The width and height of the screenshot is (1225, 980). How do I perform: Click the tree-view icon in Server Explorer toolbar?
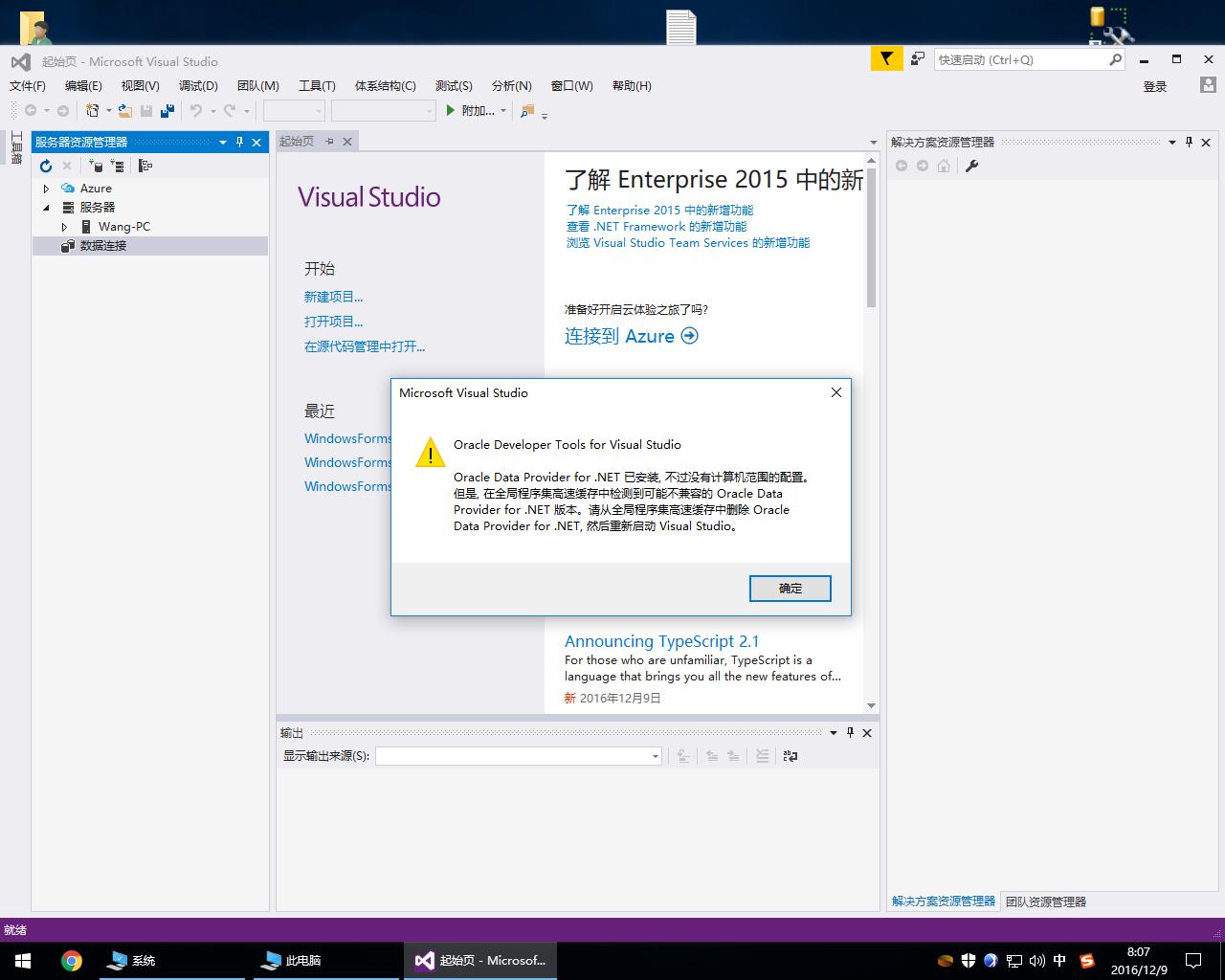click(145, 166)
